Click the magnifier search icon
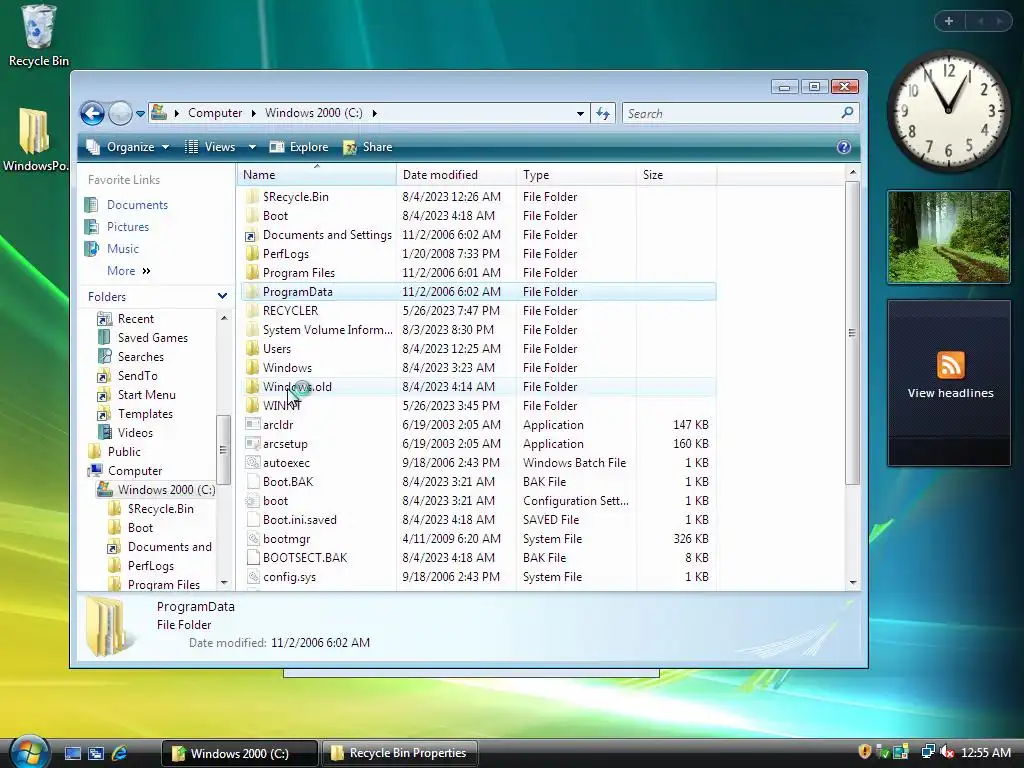This screenshot has height=768, width=1024. click(x=848, y=113)
